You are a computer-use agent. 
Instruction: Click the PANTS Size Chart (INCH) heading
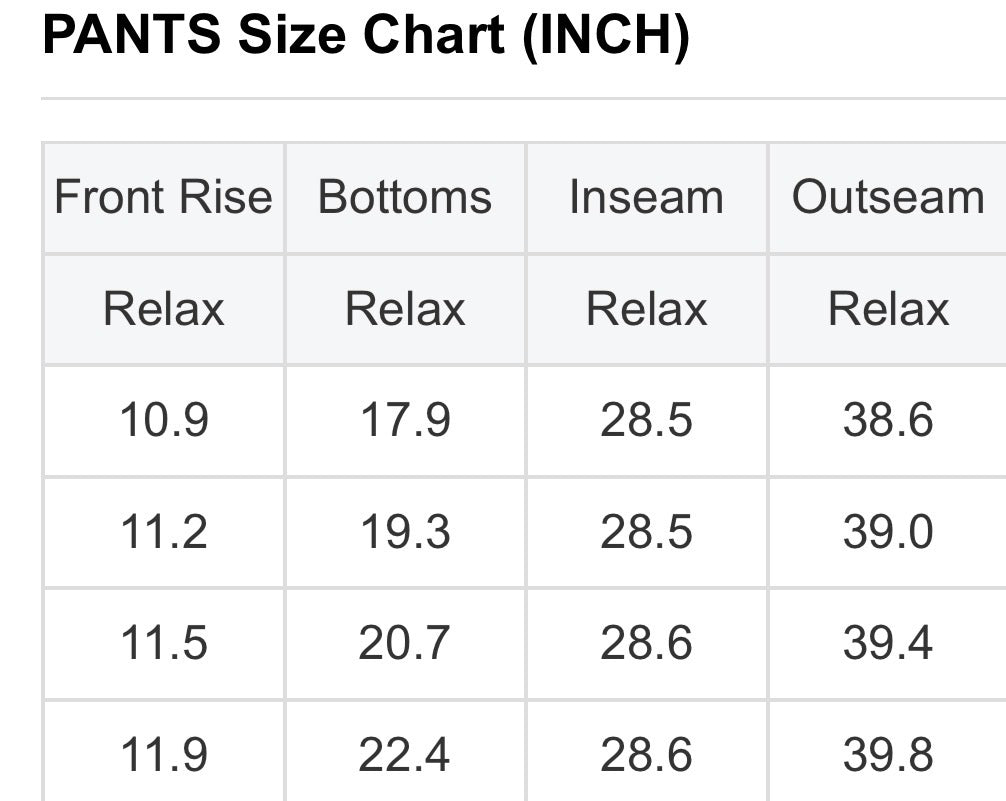coord(366,37)
